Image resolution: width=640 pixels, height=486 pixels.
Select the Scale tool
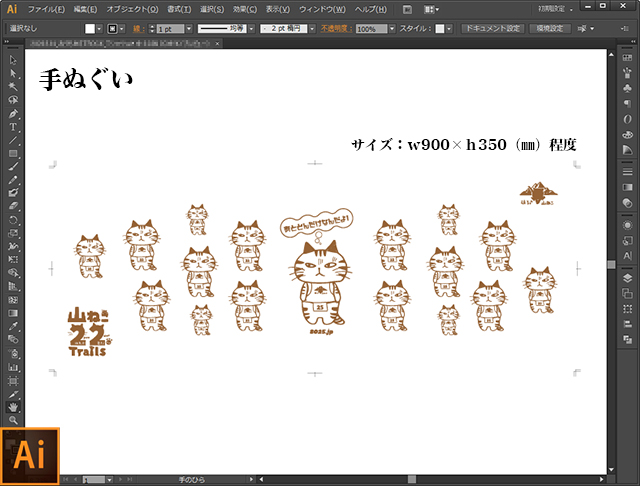[x=13, y=233]
